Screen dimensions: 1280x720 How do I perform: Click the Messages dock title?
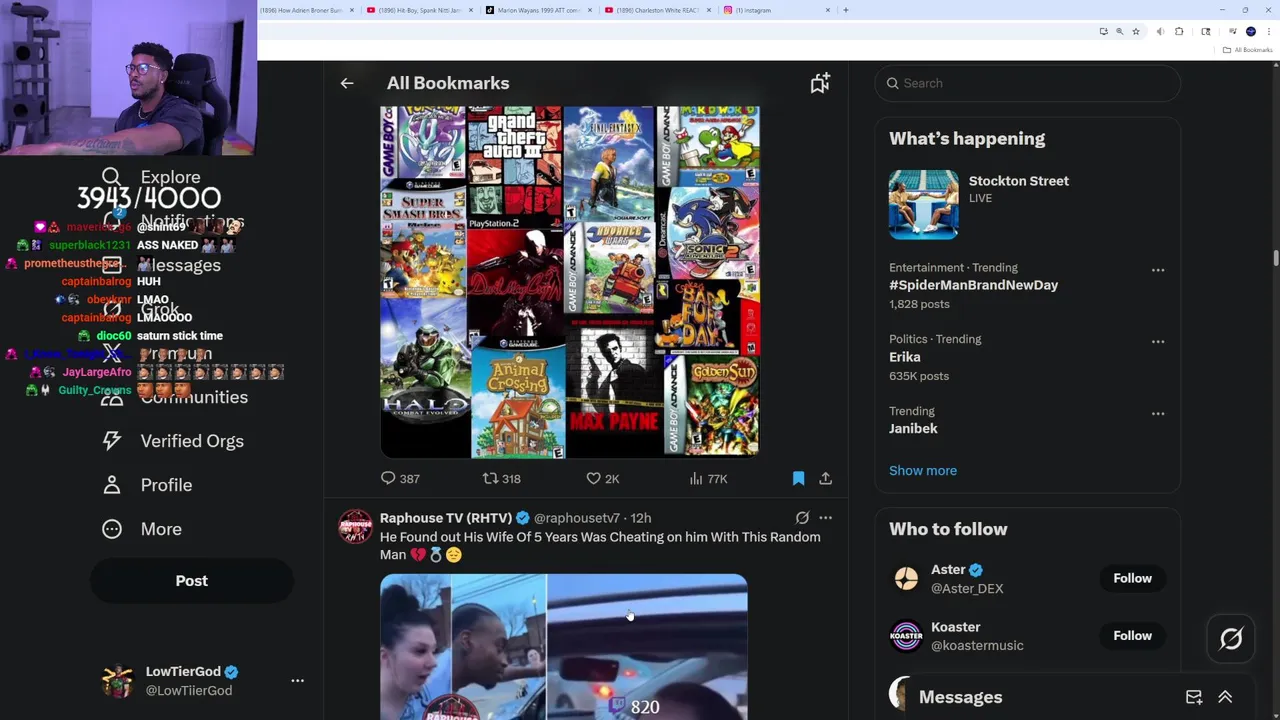960,697
